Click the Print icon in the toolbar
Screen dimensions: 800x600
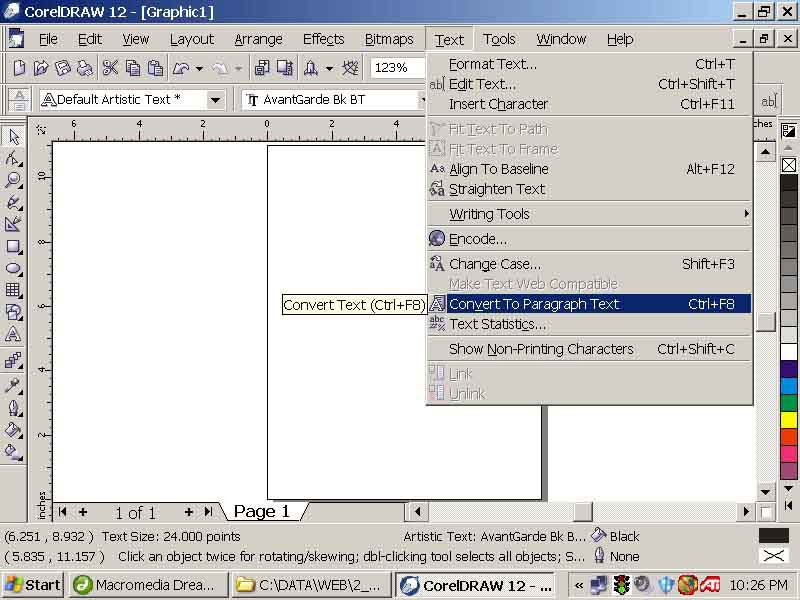[84, 68]
